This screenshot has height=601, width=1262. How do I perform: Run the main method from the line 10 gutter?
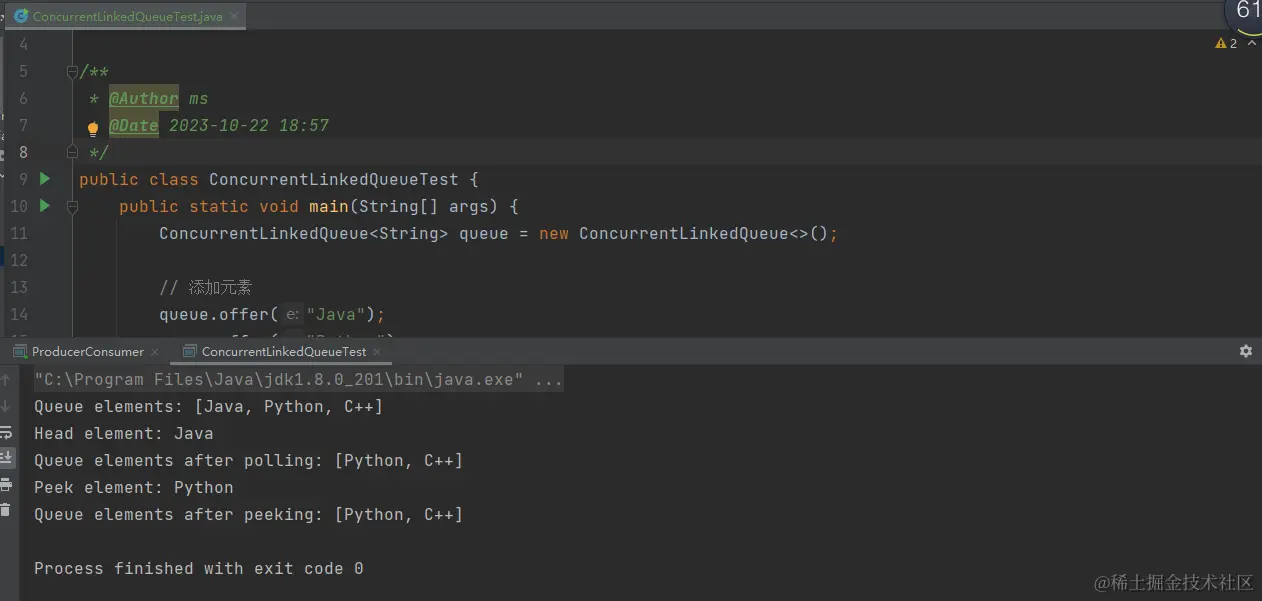coord(44,206)
